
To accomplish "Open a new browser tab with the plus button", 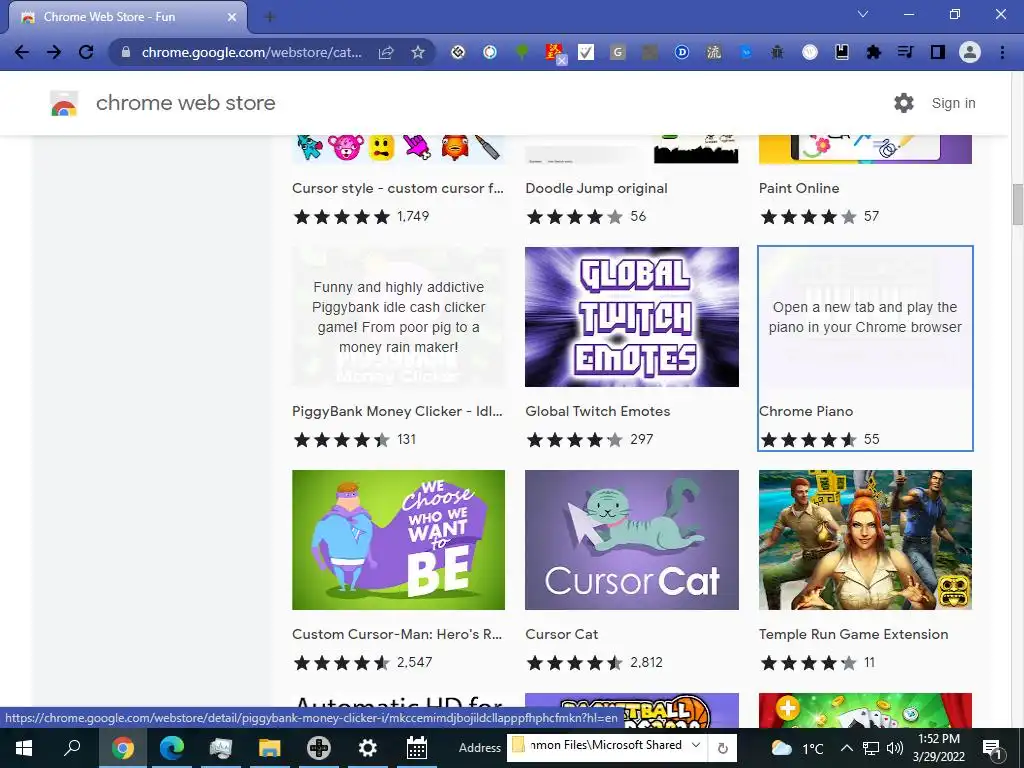I will pos(269,18).
